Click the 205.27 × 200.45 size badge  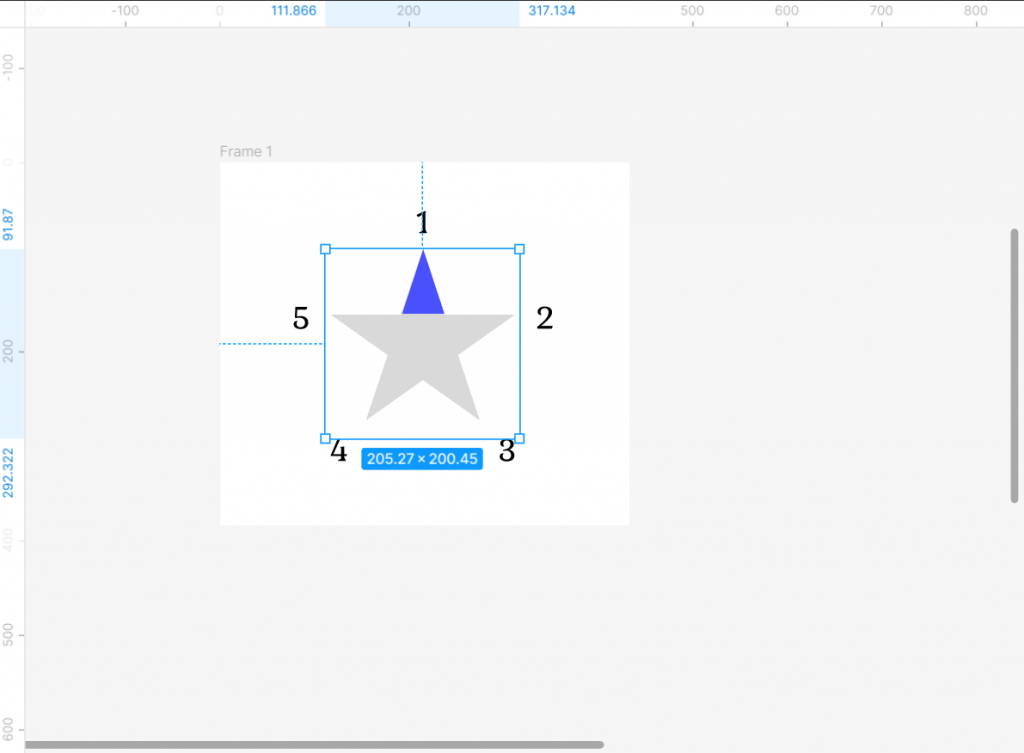click(422, 459)
